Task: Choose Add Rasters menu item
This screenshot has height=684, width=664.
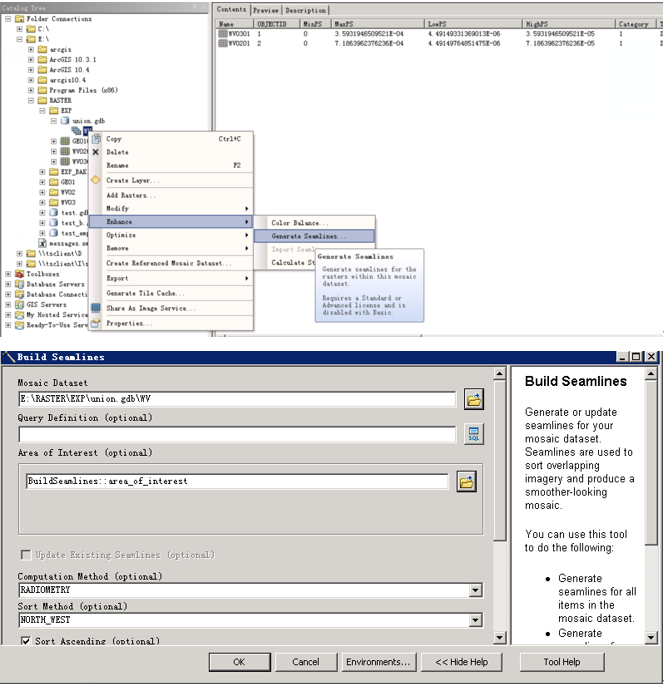Action: tap(171, 195)
